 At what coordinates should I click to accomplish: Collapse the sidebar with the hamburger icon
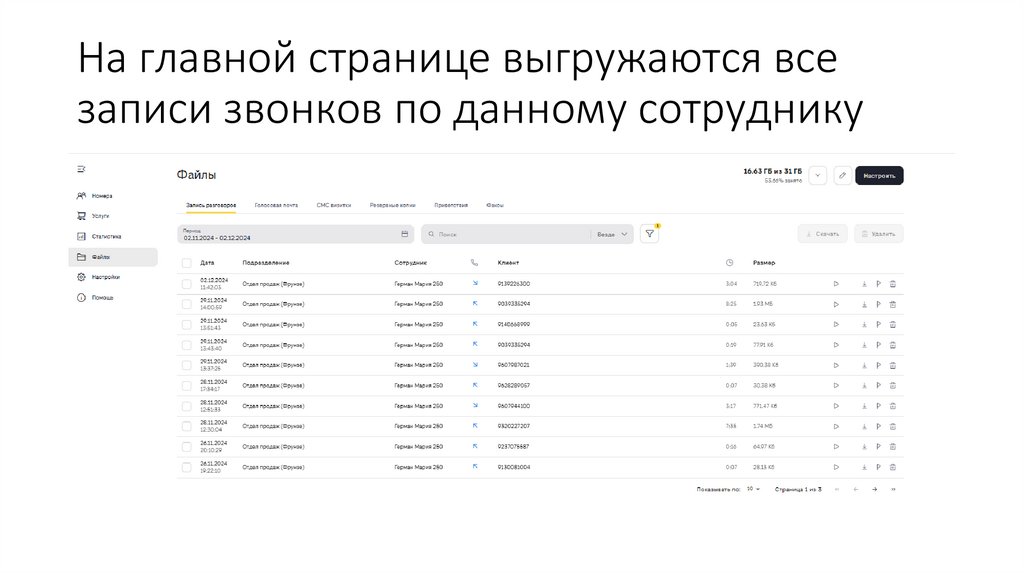click(x=81, y=169)
